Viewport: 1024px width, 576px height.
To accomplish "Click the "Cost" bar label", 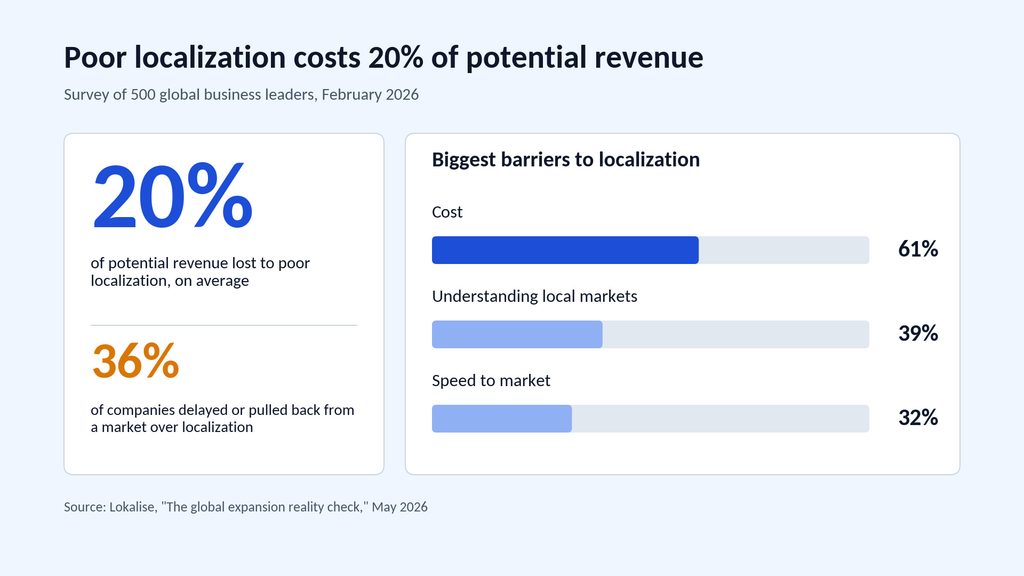I will (447, 212).
